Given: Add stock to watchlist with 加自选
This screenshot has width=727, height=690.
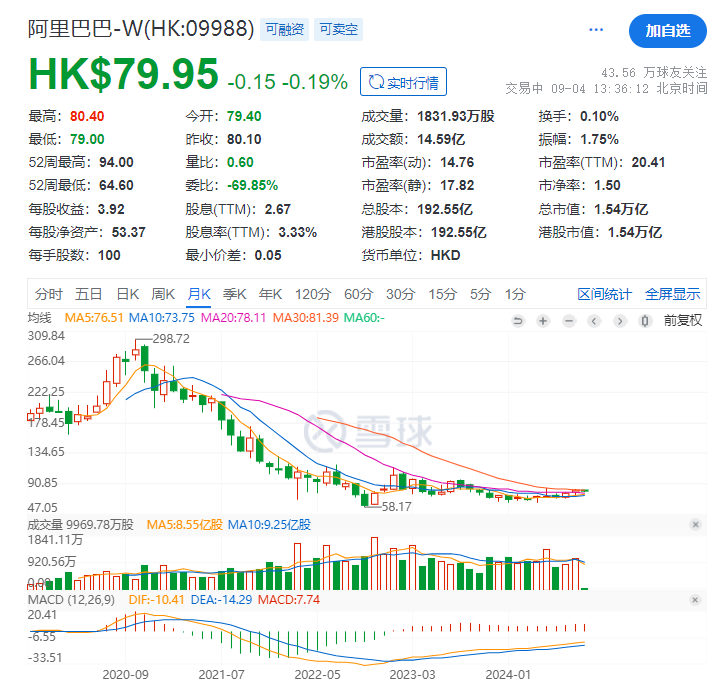Looking at the screenshot, I should (667, 31).
